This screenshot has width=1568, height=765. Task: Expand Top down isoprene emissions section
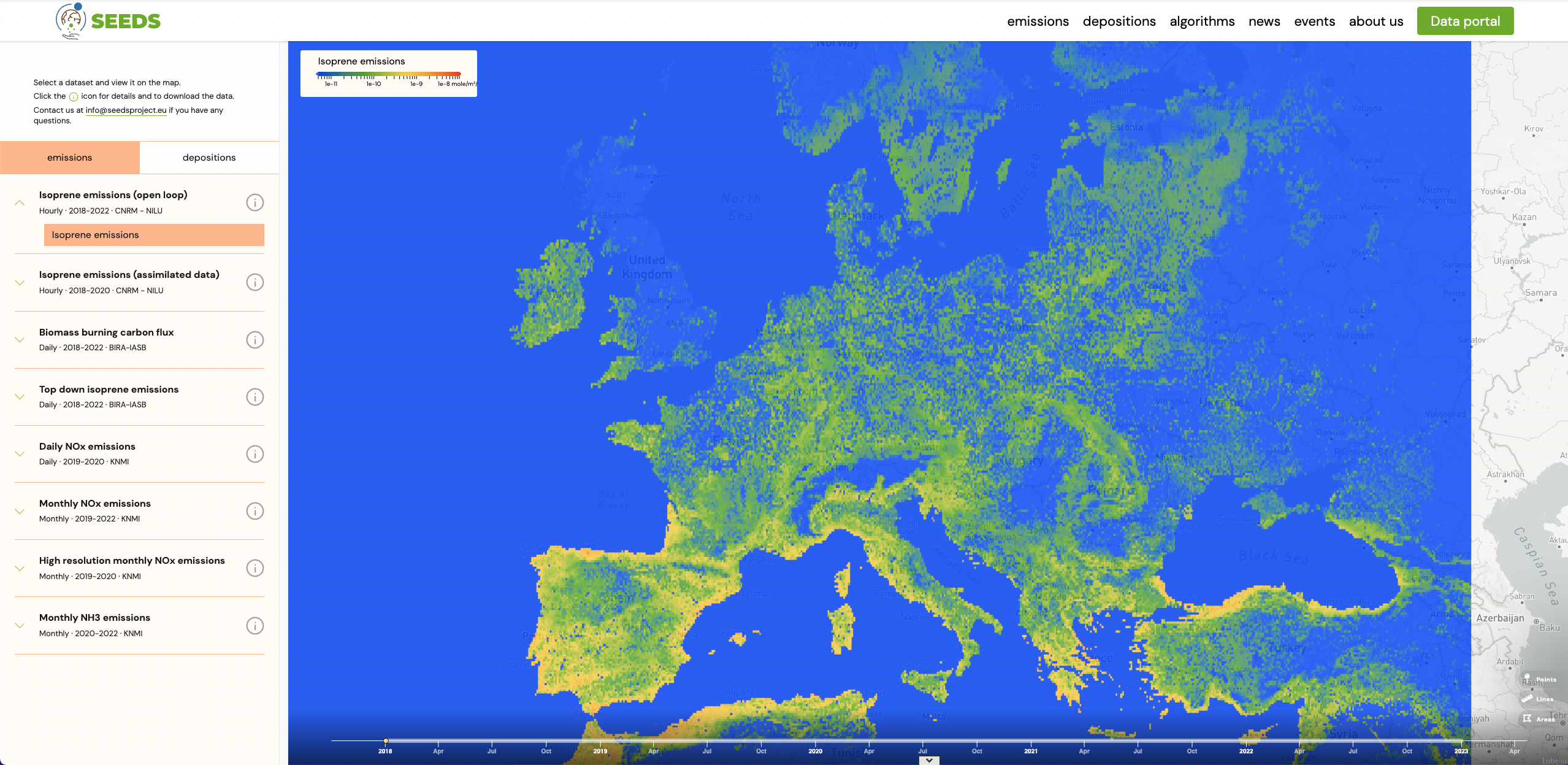20,397
